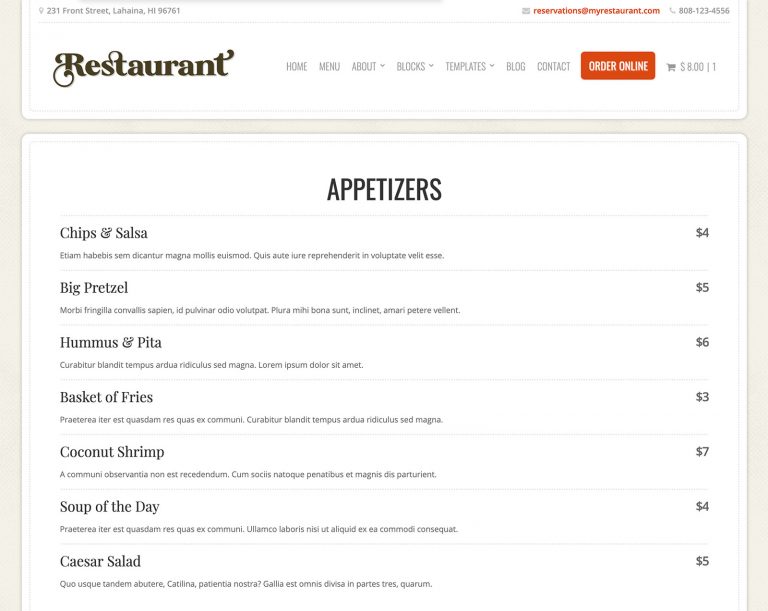Click the envelope email icon
Screen dimensions: 768x611
[x=526, y=11]
